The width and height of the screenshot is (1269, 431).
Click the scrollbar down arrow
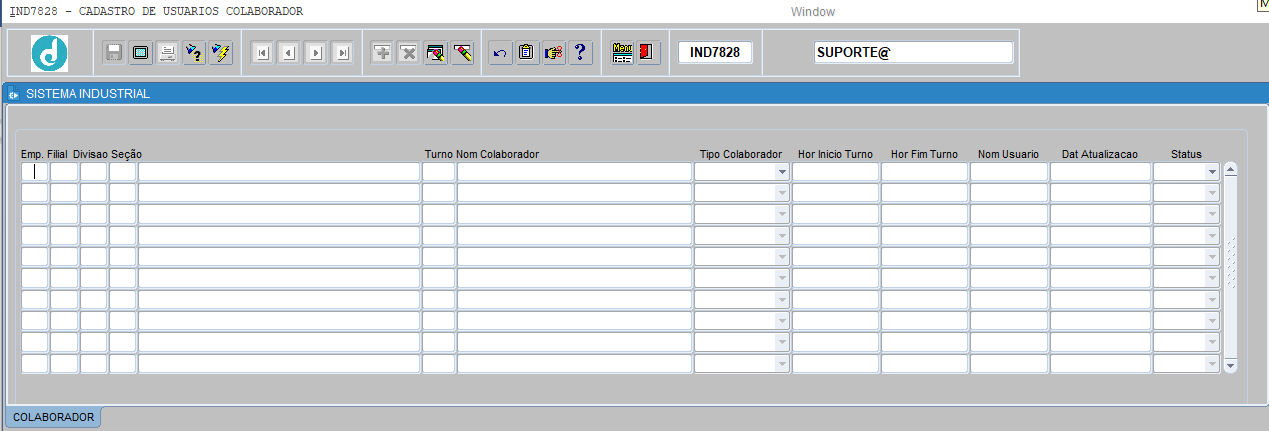click(x=1230, y=366)
